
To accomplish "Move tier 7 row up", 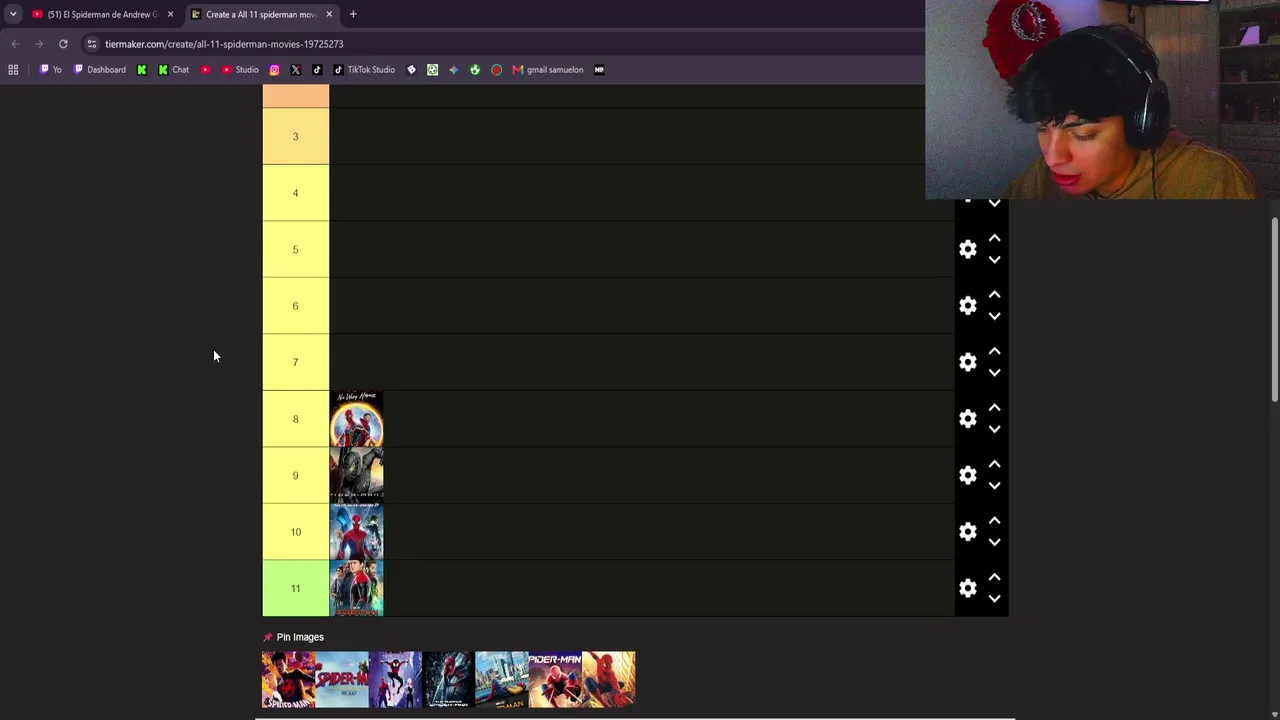I will (994, 351).
